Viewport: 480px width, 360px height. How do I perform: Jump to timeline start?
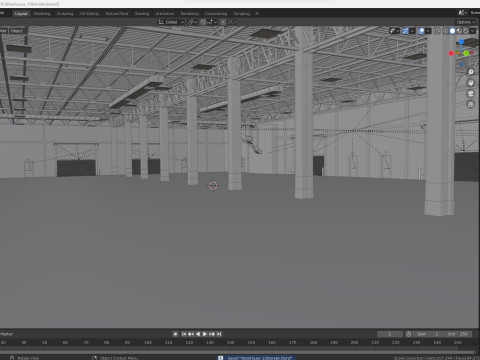(x=184, y=334)
